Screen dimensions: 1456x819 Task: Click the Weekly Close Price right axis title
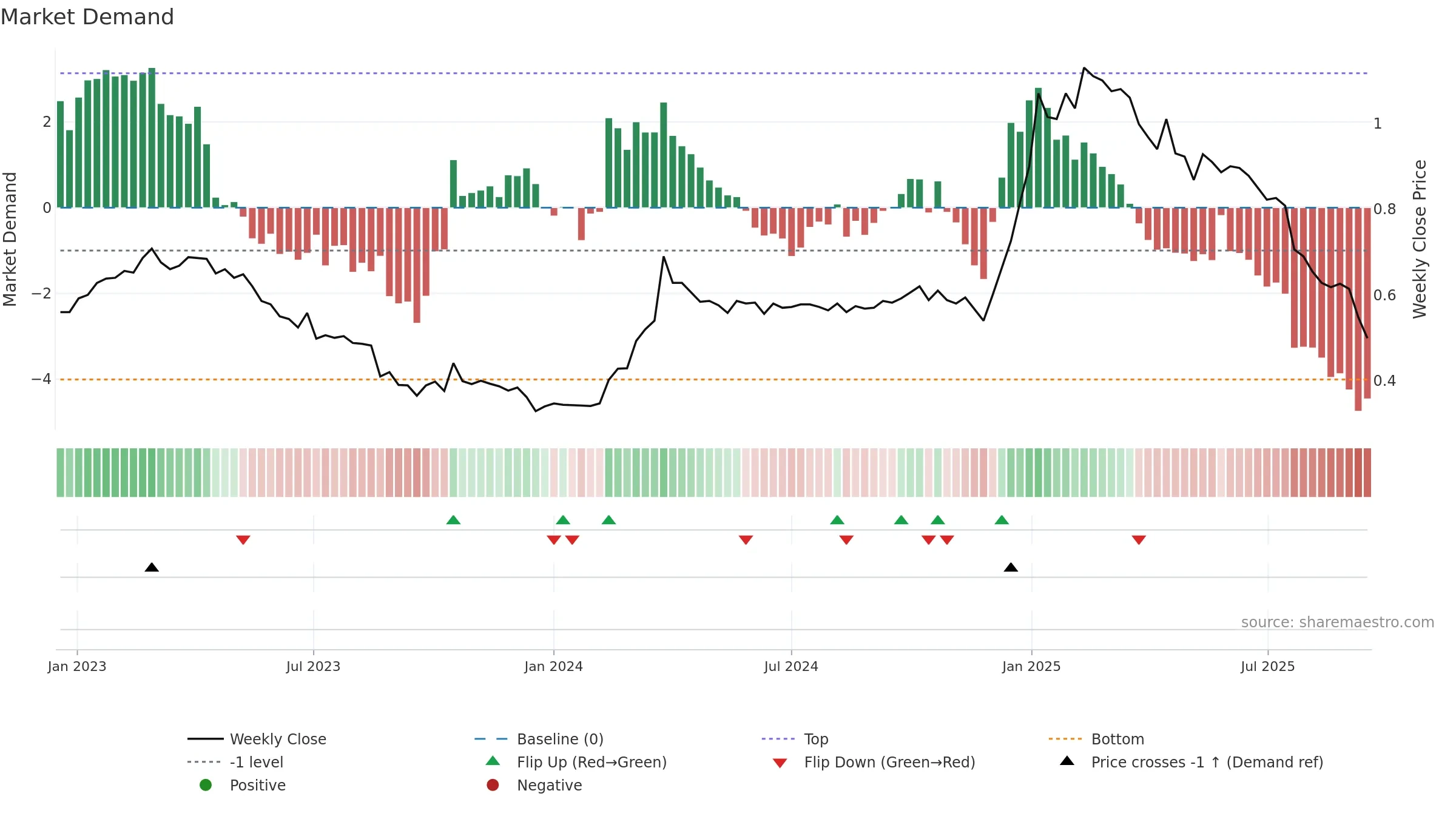(1420, 239)
